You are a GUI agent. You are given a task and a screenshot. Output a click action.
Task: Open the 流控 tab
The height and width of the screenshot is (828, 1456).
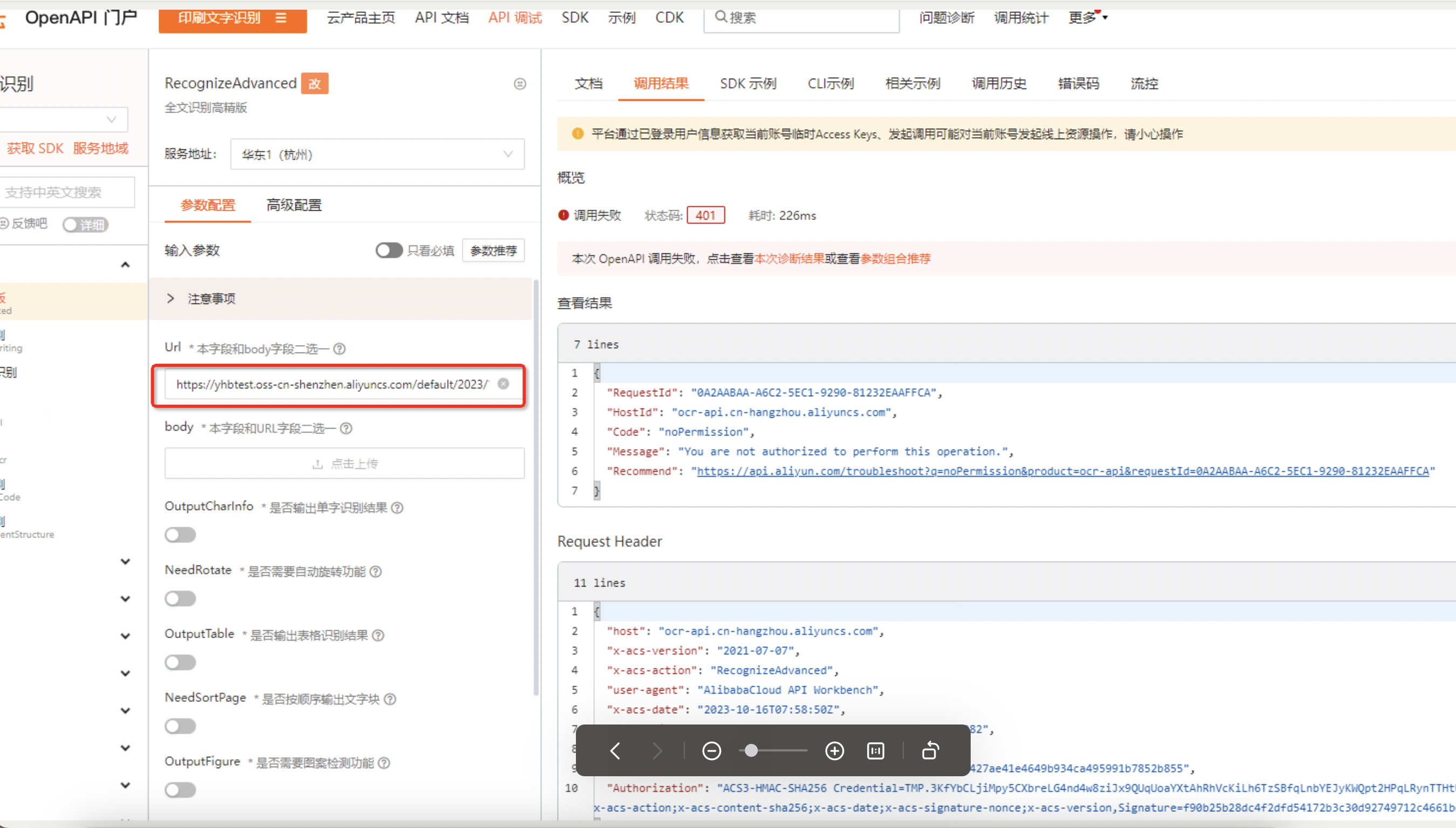click(1144, 84)
